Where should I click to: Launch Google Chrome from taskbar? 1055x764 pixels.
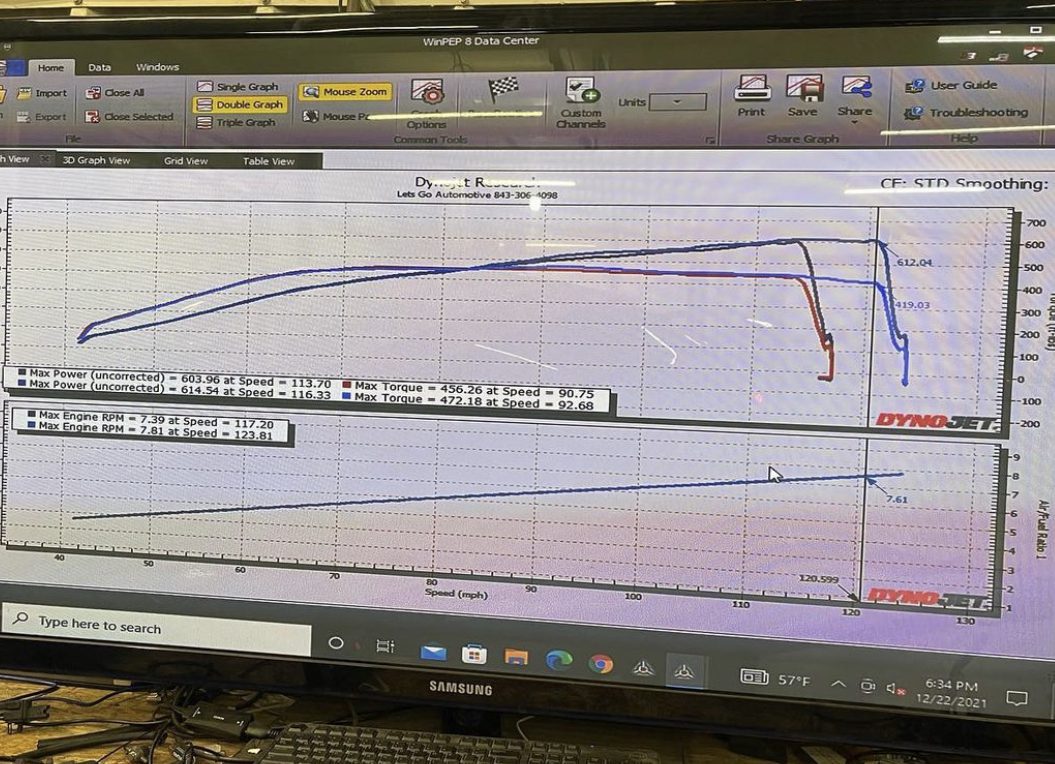pyautogui.click(x=600, y=664)
